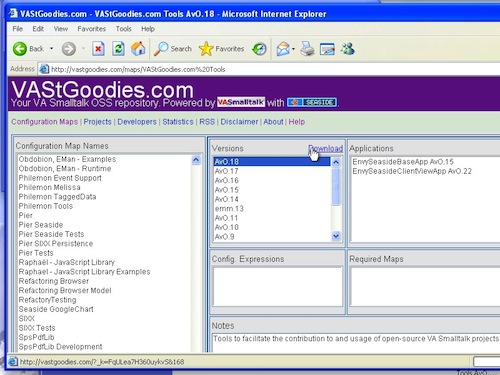This screenshot has width=500, height=375.
Task: Open the Tools menu
Action: click(123, 29)
